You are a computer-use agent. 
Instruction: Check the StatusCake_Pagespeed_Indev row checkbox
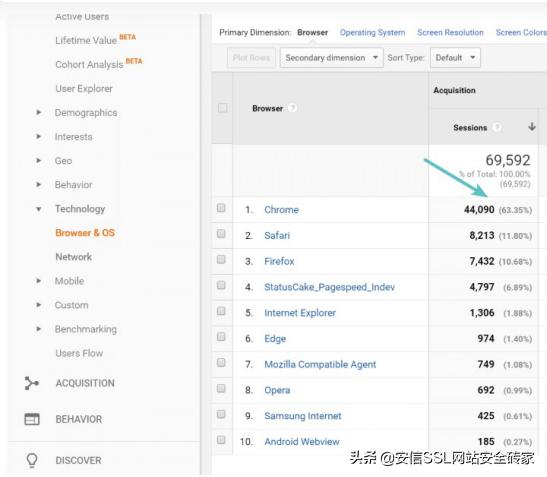pos(221,285)
